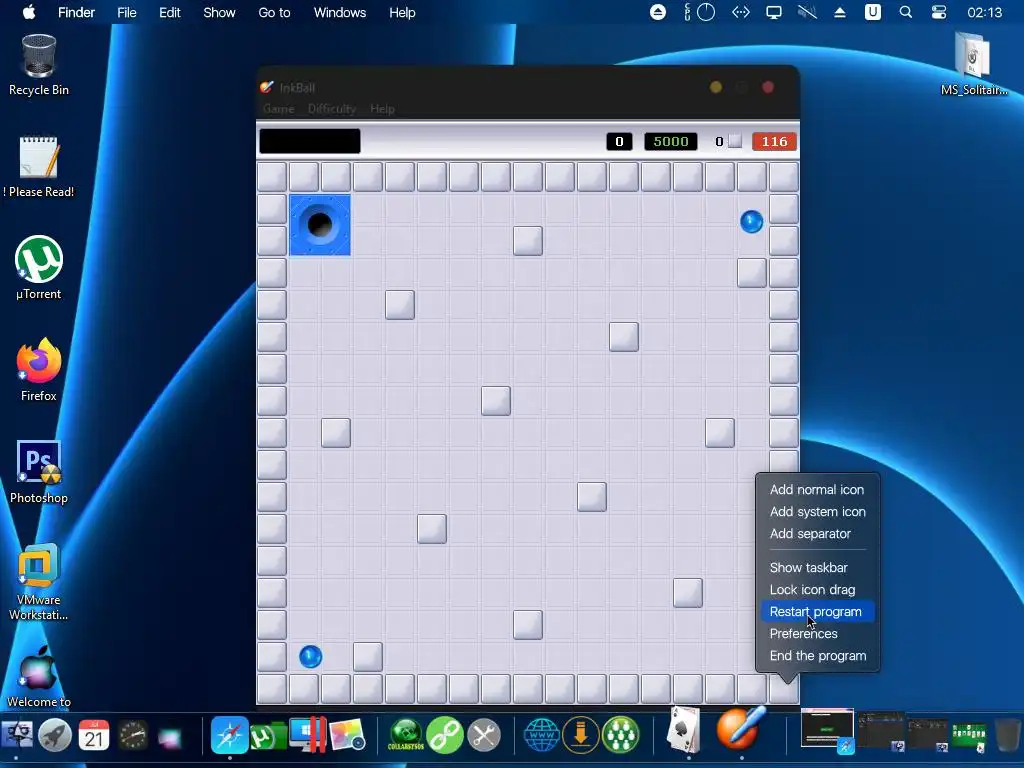
Task: Click the network arrows icon in menu bar
Action: coord(741,12)
